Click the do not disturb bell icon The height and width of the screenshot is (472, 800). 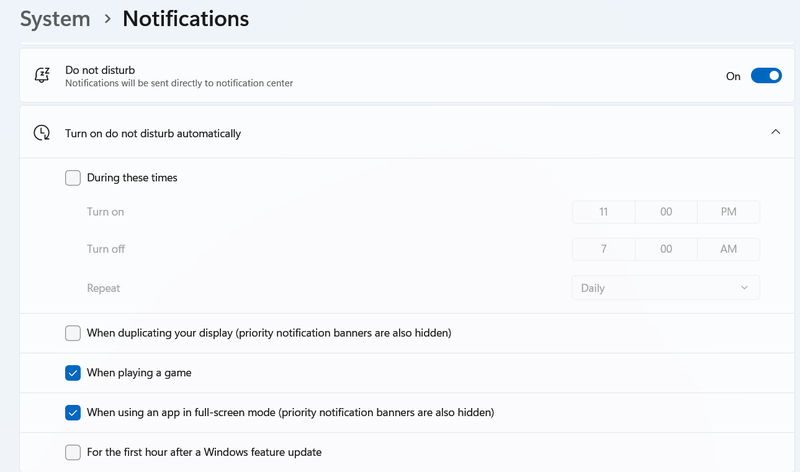[42, 76]
